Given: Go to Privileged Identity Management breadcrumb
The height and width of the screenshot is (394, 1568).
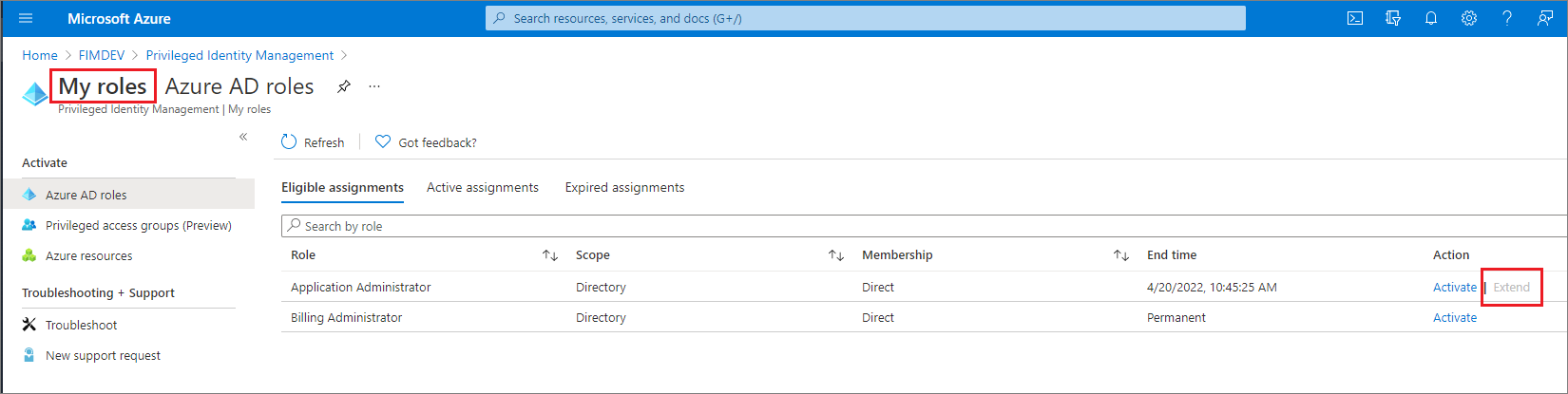Looking at the screenshot, I should pos(239,55).
